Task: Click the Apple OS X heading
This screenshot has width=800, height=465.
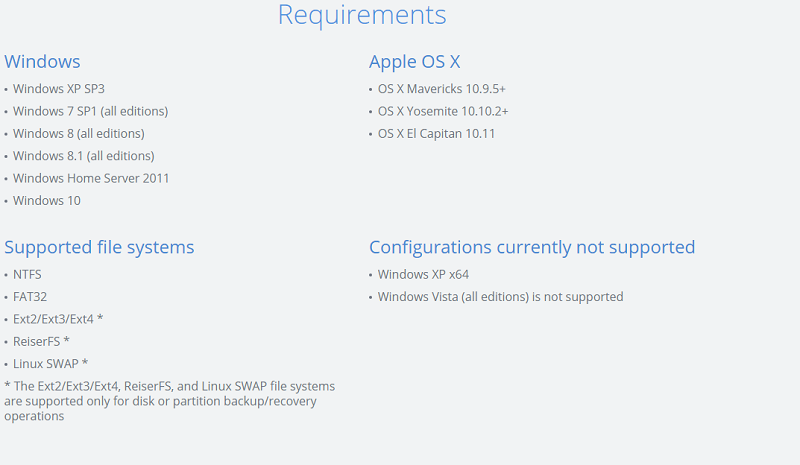Action: click(x=414, y=62)
